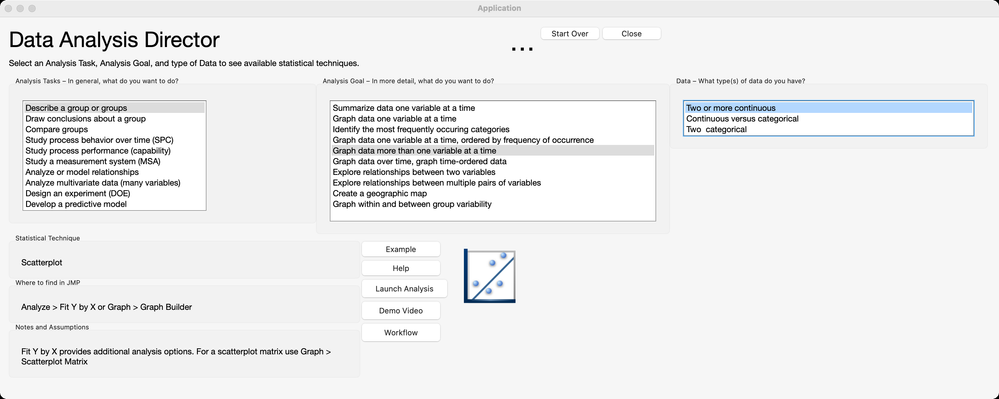Screen dimensions: 999x399
Task: Click the 'Scatterplot' statistical technique text
Action: click(41, 262)
